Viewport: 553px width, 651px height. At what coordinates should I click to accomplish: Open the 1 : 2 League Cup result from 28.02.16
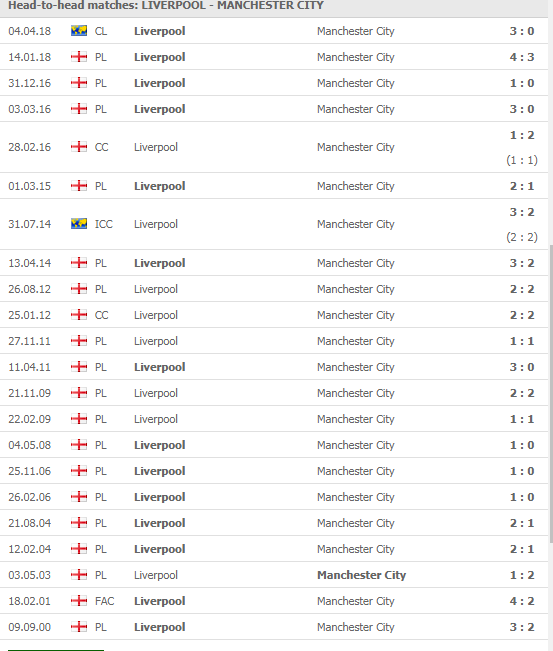click(522, 135)
